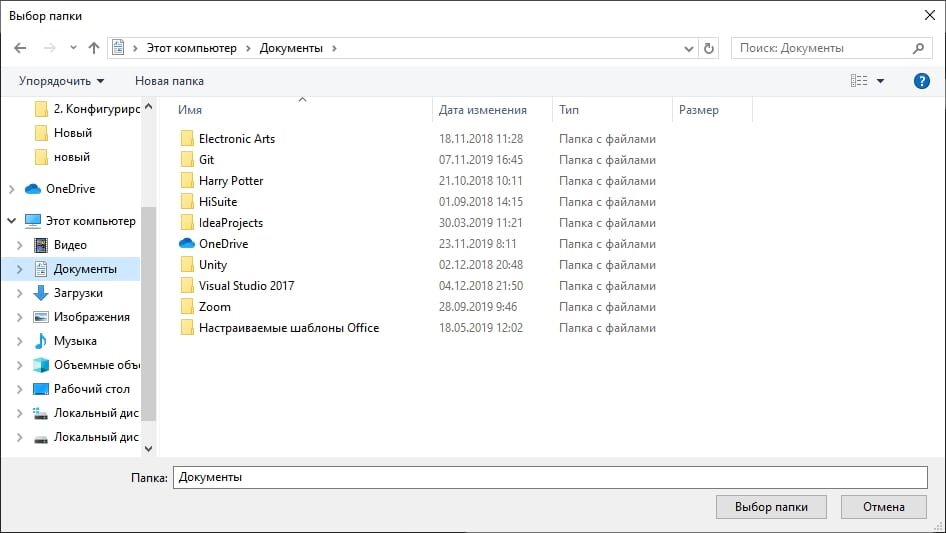The height and width of the screenshot is (533, 946).
Task: Select the IdeaProjects folder icon
Action: pos(187,223)
